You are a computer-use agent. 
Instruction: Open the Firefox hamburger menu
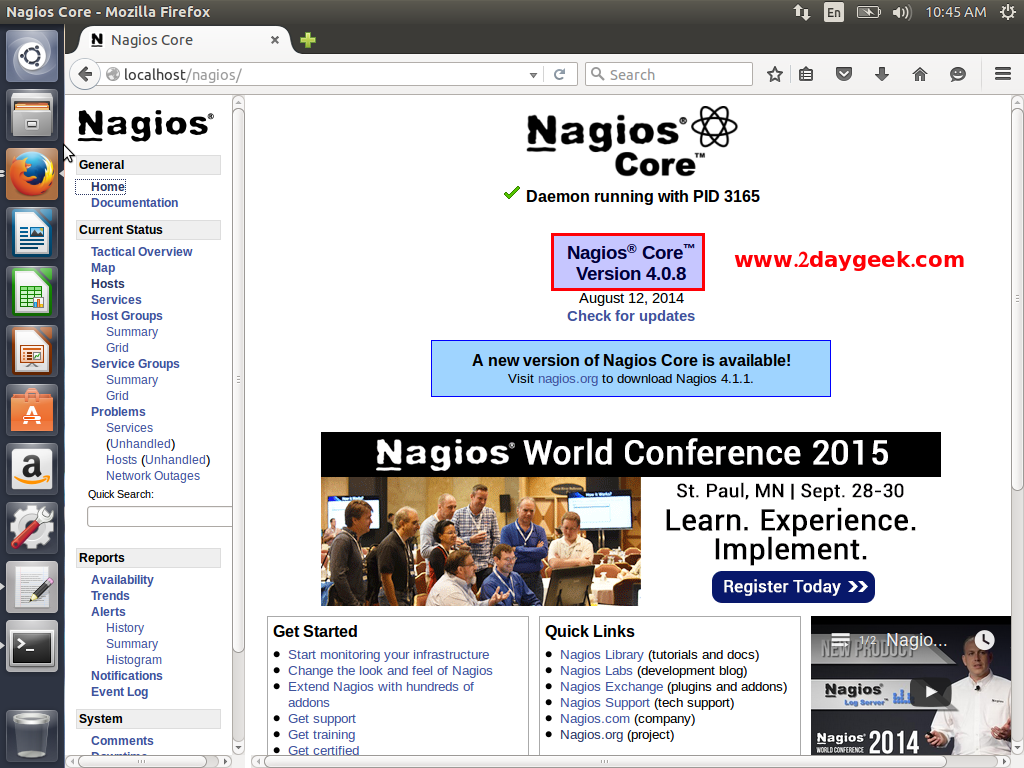point(1003,74)
